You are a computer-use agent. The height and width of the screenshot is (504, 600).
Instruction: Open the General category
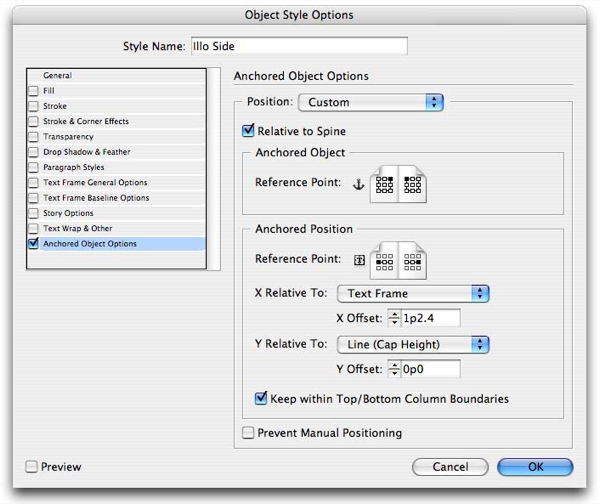(x=57, y=75)
